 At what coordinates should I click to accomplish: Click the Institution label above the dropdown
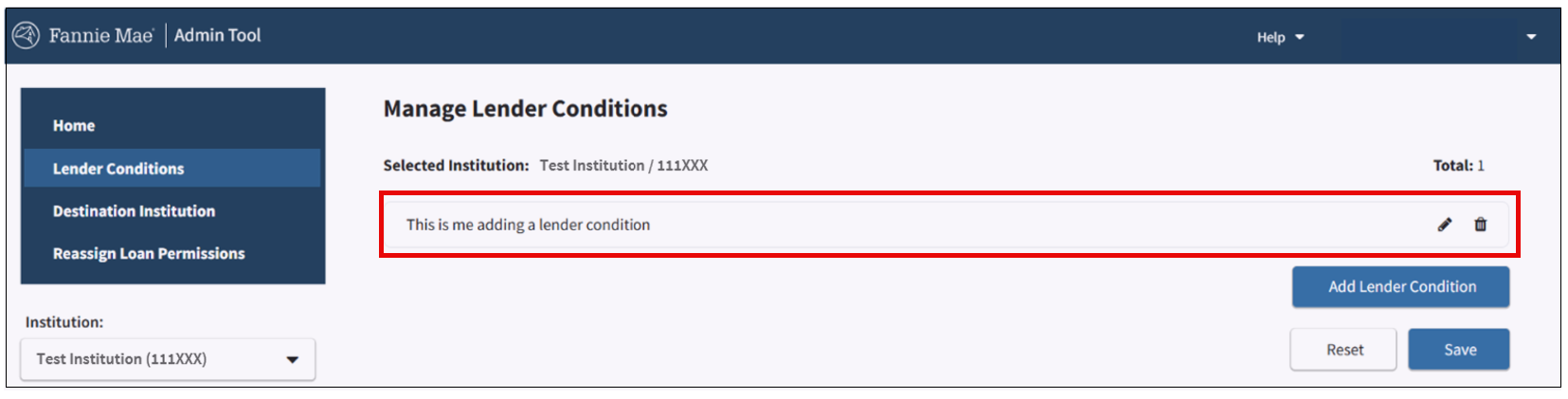pyautogui.click(x=64, y=322)
